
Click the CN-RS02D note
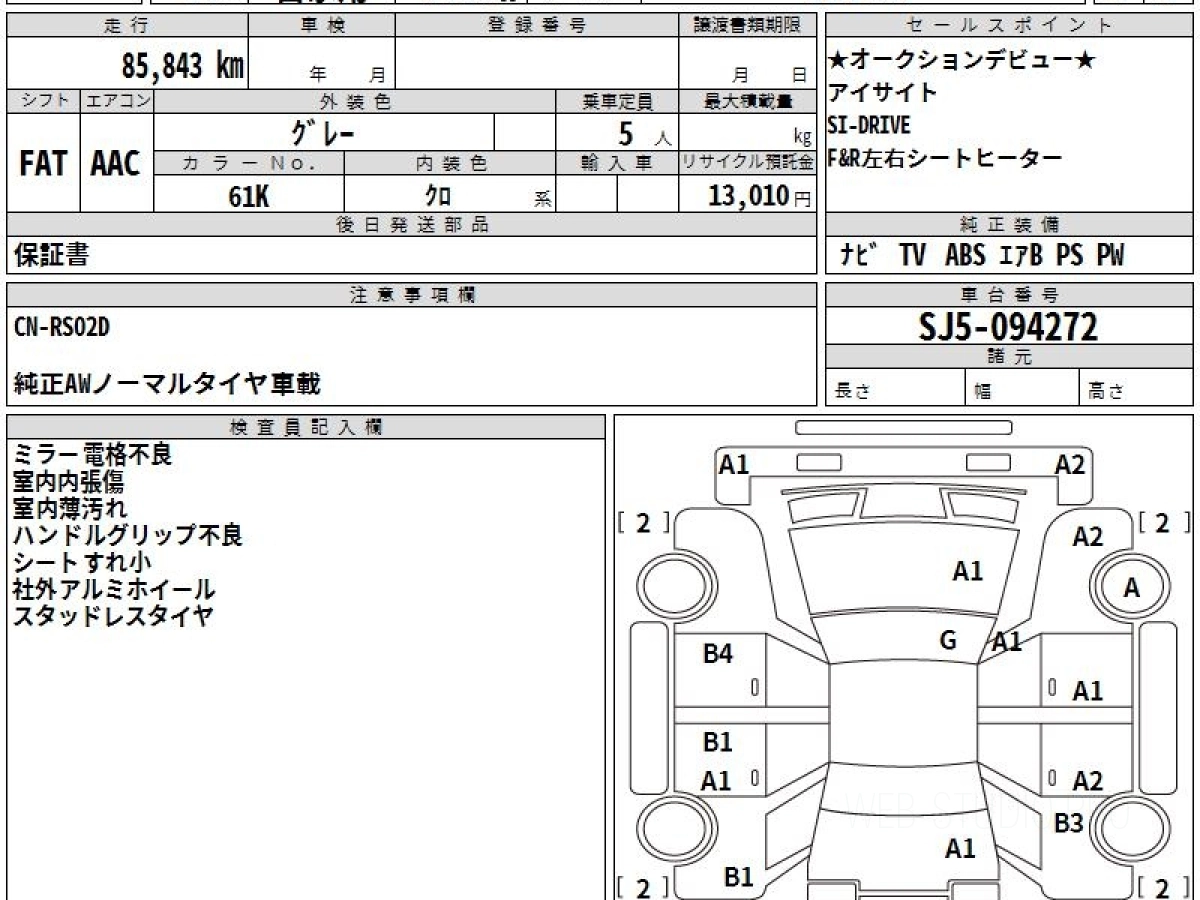coord(62,327)
